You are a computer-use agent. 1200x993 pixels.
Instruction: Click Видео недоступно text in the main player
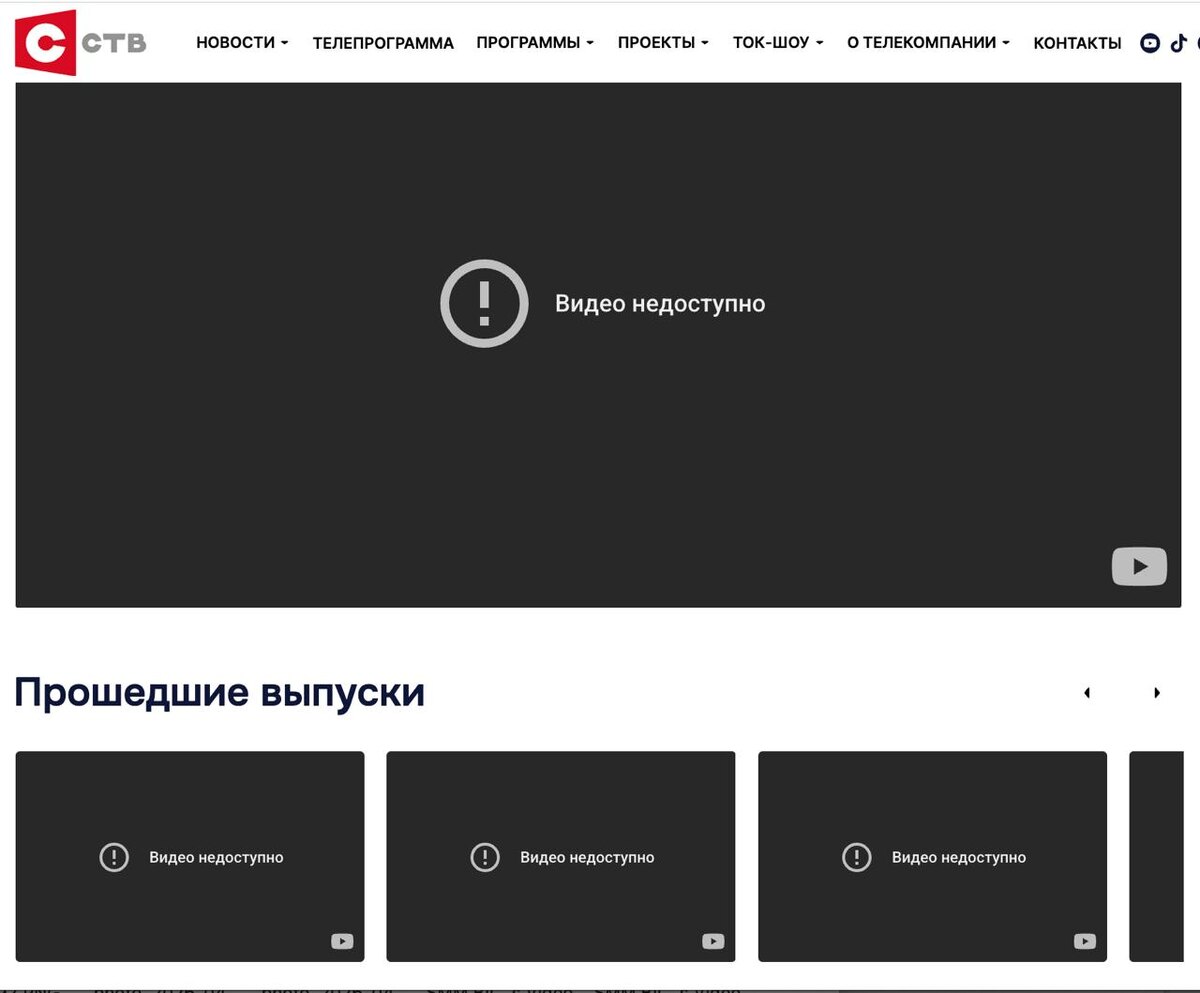tap(660, 303)
